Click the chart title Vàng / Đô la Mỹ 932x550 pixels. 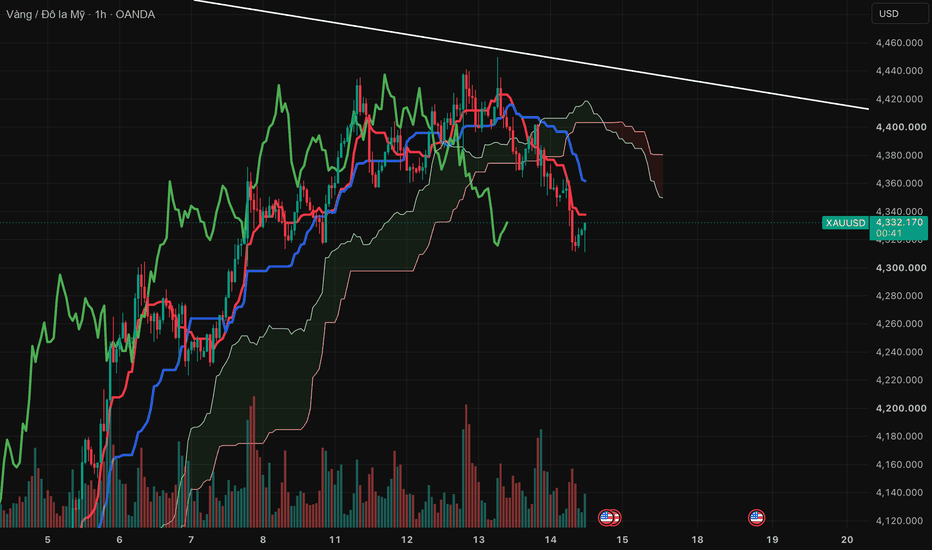[x=45, y=14]
